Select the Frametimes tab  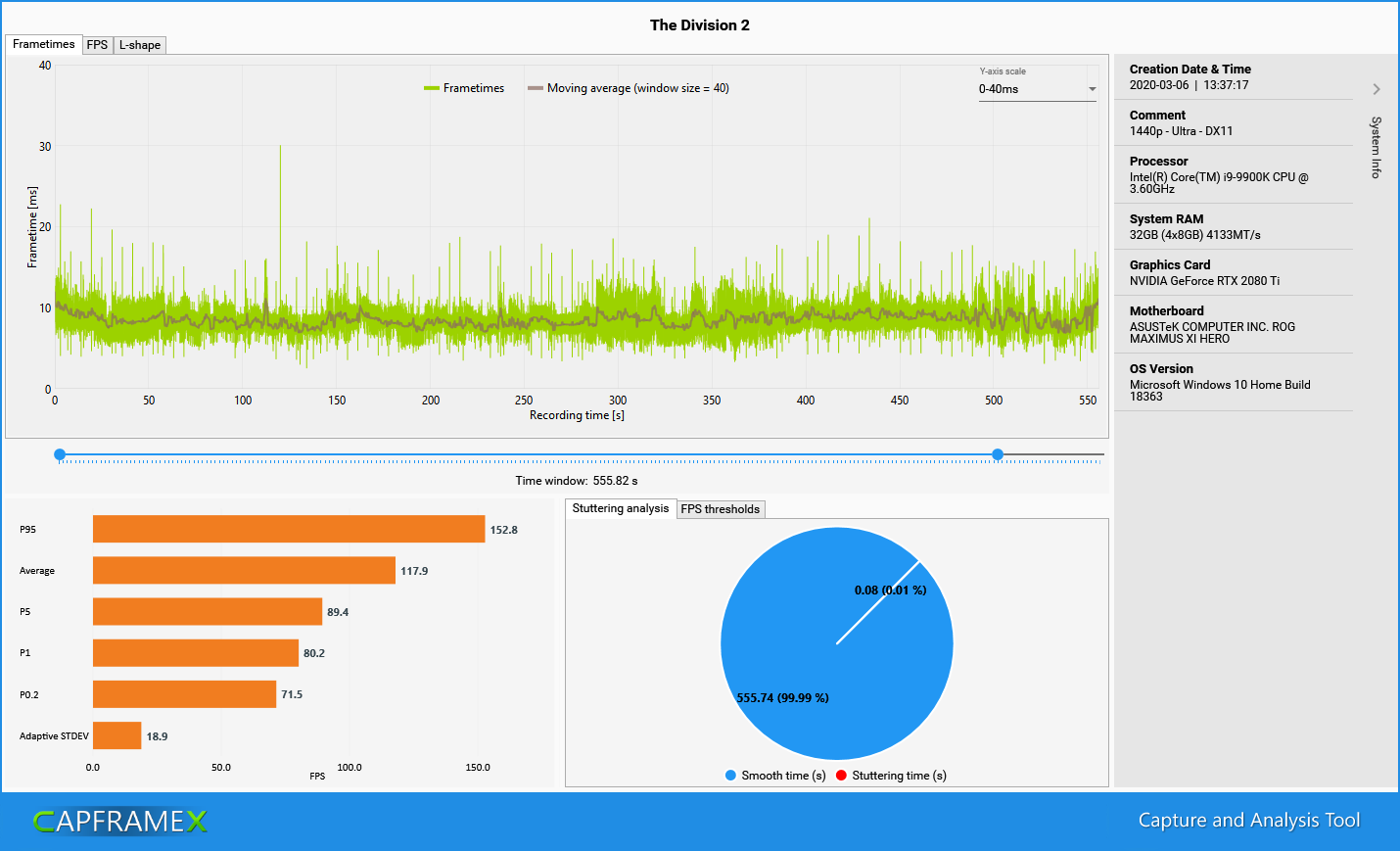coord(43,44)
